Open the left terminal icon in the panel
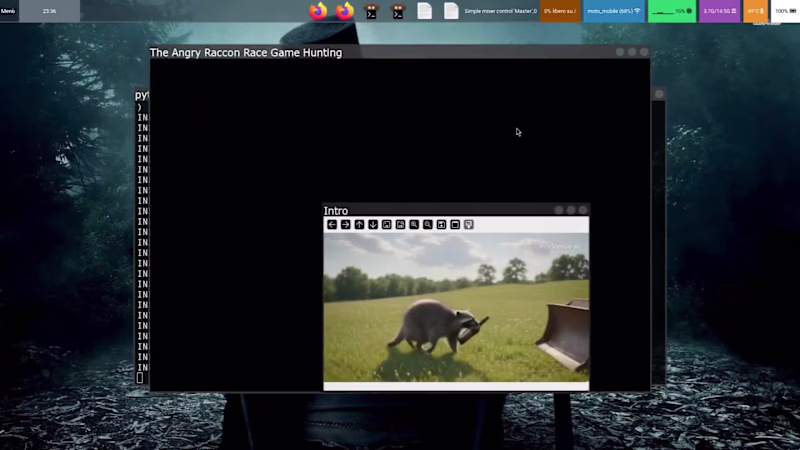800x450 pixels. click(371, 11)
